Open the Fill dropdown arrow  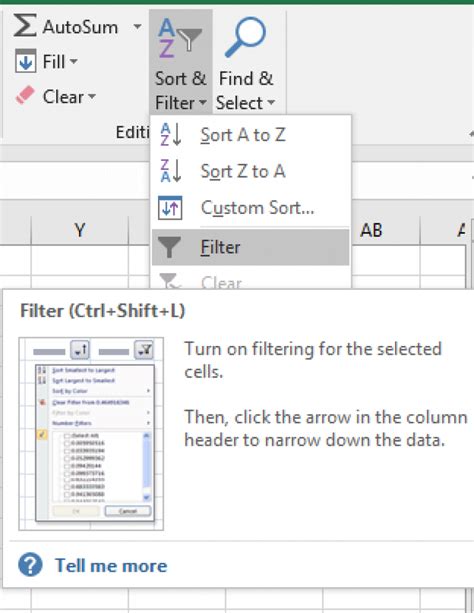coord(74,61)
